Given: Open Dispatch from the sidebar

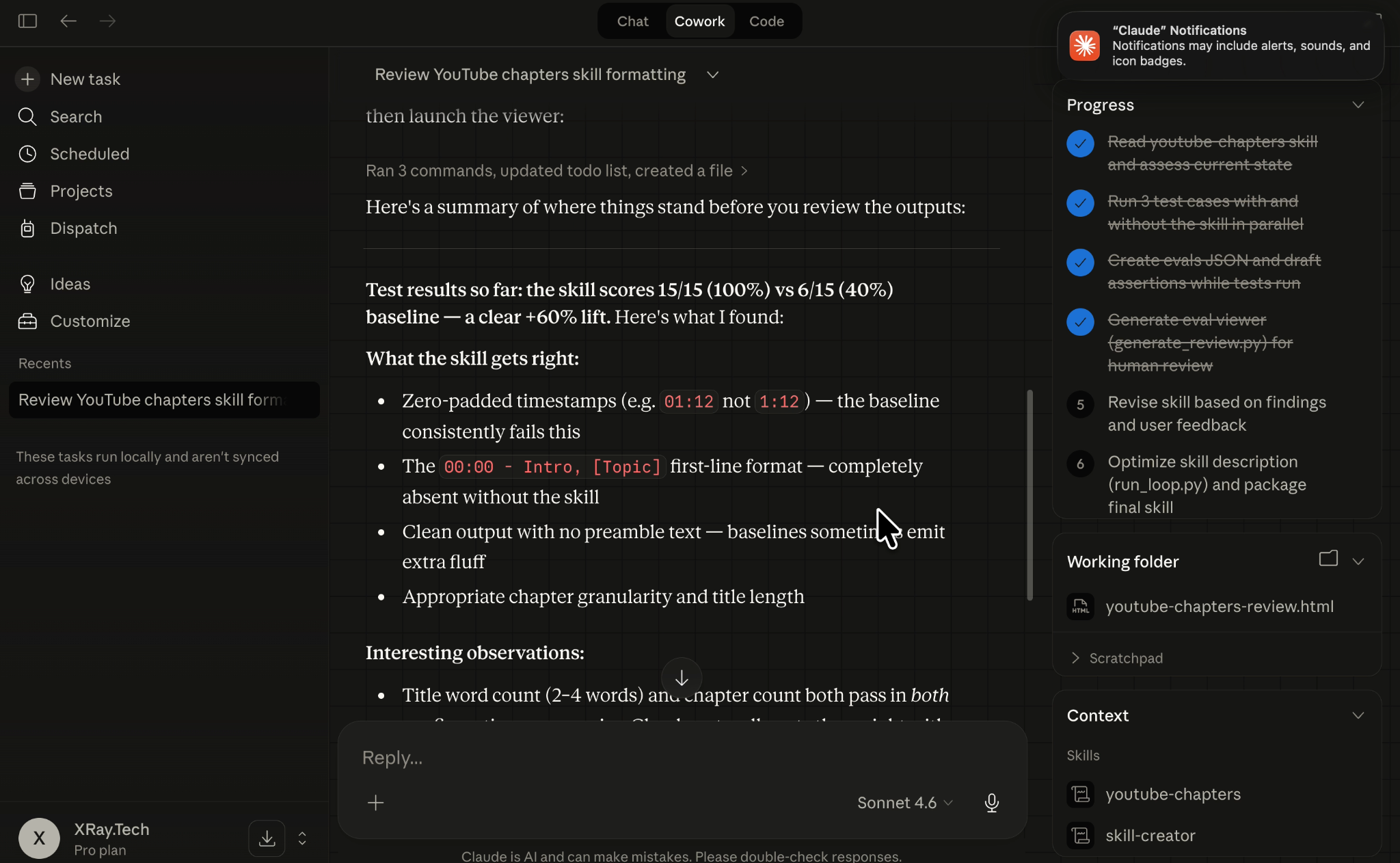Looking at the screenshot, I should pos(83,228).
